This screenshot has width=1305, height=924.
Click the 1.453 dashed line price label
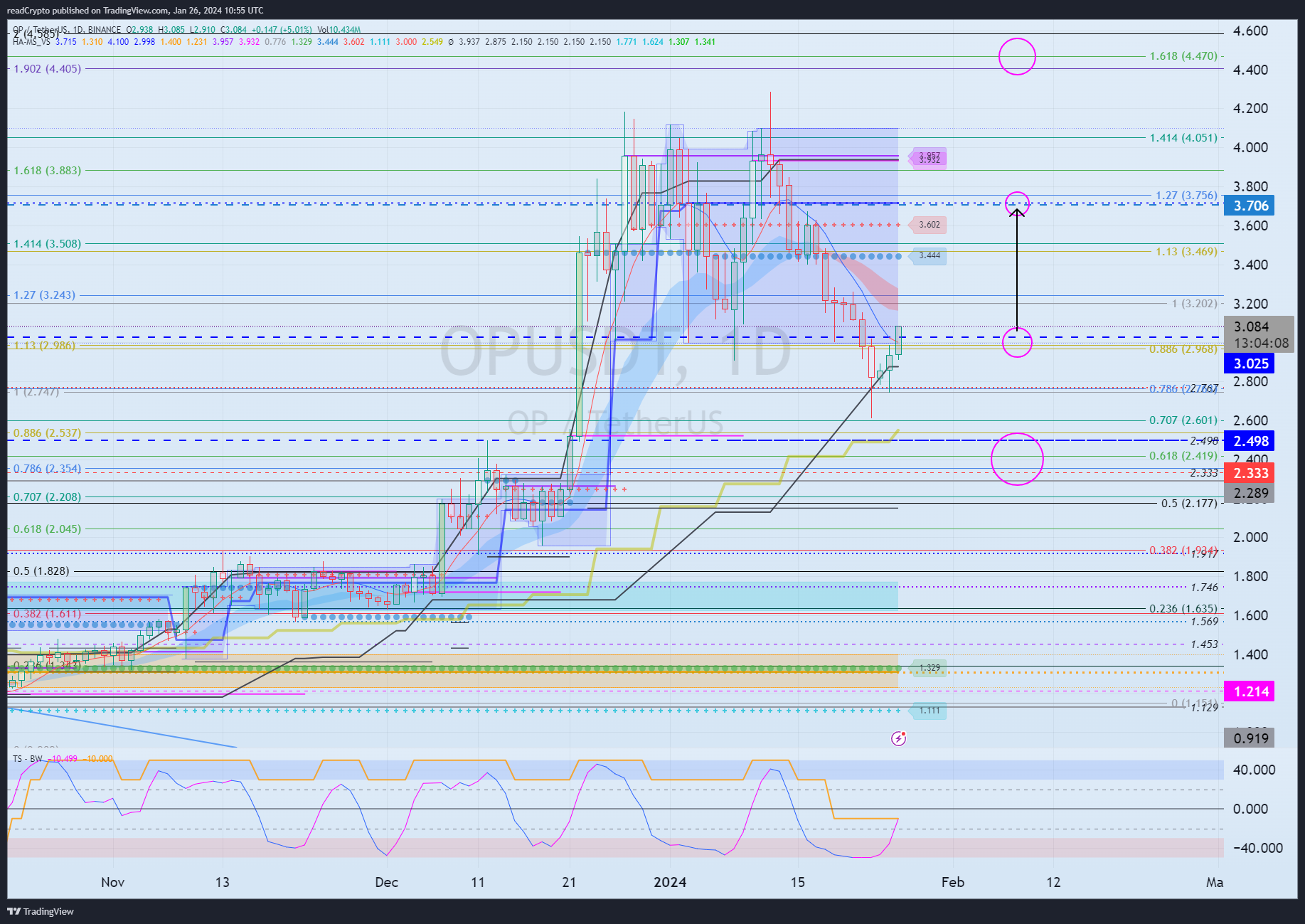pos(1204,644)
